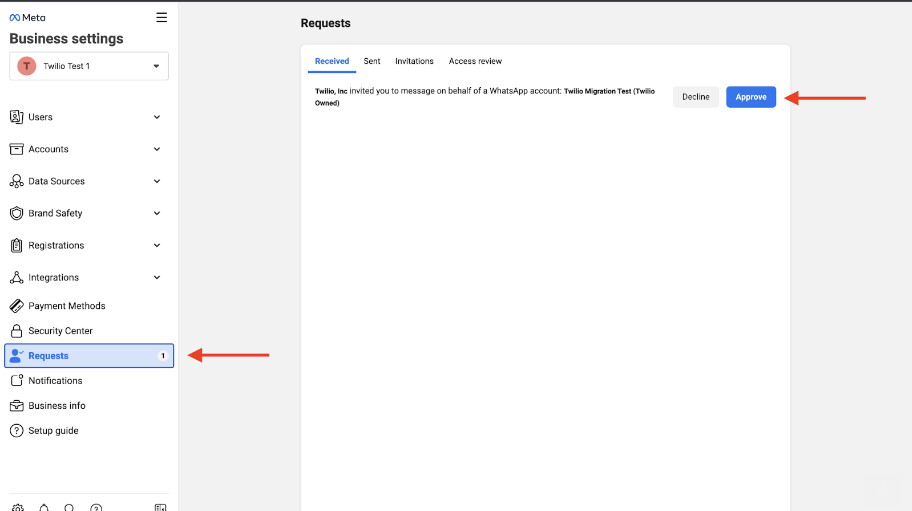912x511 pixels.
Task: Expand the Brand Safety chevron
Action: click(157, 213)
